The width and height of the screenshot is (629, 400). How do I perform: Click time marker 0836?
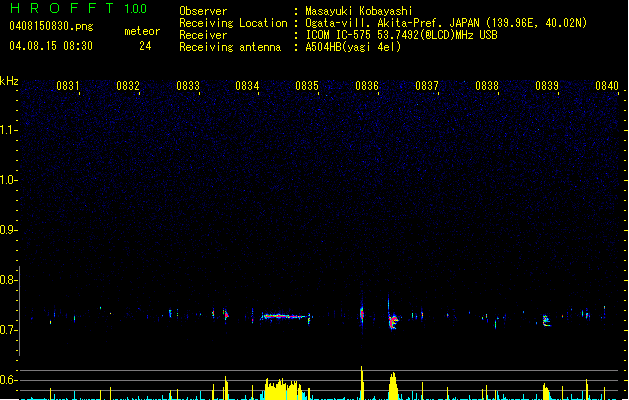click(367, 86)
